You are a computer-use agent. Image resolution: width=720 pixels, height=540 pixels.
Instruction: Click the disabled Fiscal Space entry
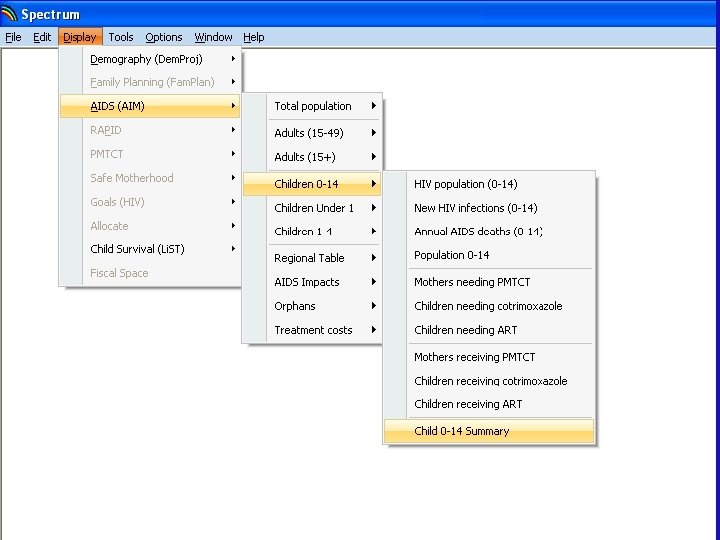150,273
